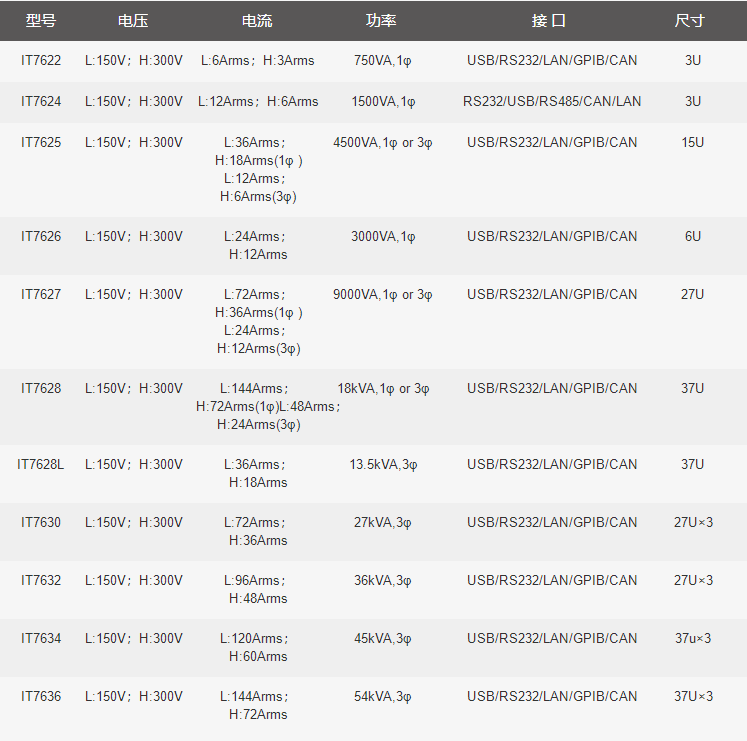Open the IT7624 model entry
Screen dimensions: 747x741
click(41, 102)
